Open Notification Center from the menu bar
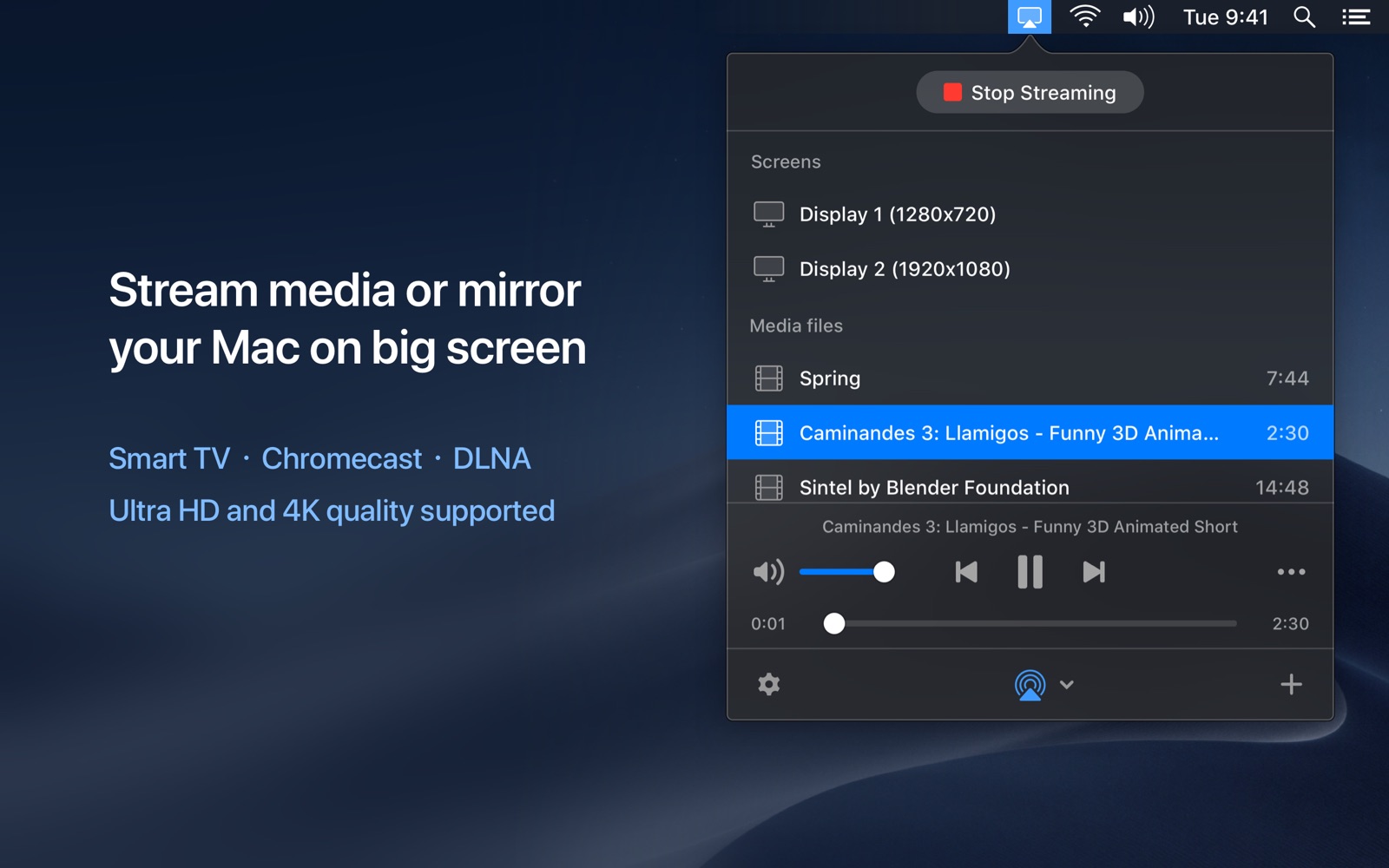This screenshot has width=1389, height=868. coord(1354,16)
